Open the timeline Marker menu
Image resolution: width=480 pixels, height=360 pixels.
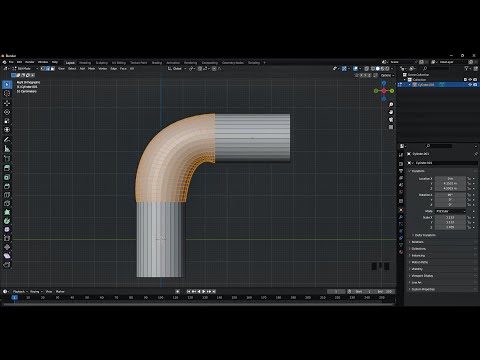(x=60, y=291)
